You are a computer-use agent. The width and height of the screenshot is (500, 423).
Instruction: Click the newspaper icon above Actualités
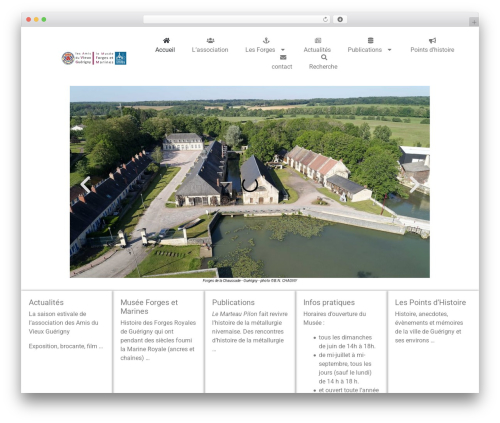(318, 40)
